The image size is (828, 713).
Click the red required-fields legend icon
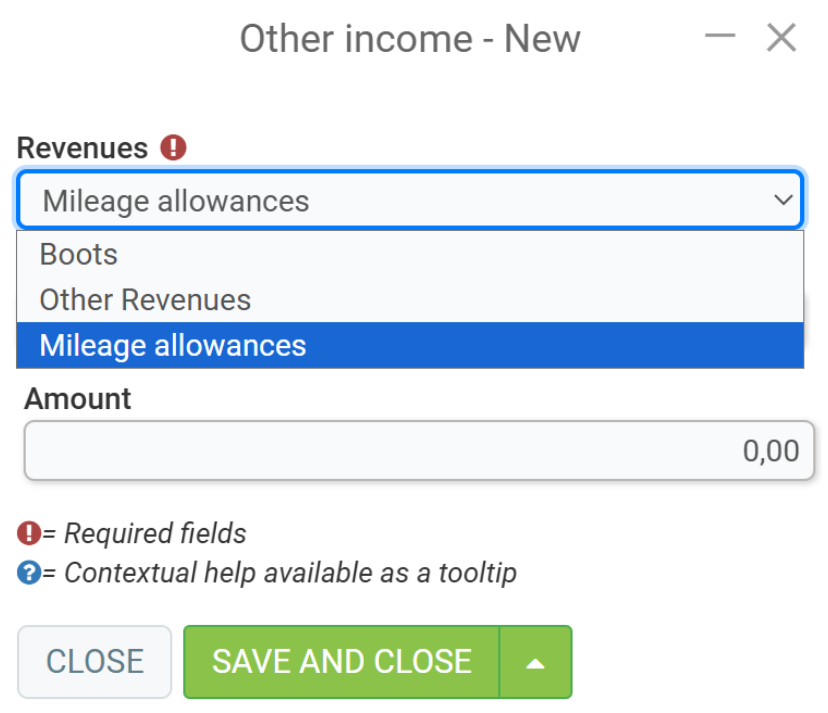(29, 533)
